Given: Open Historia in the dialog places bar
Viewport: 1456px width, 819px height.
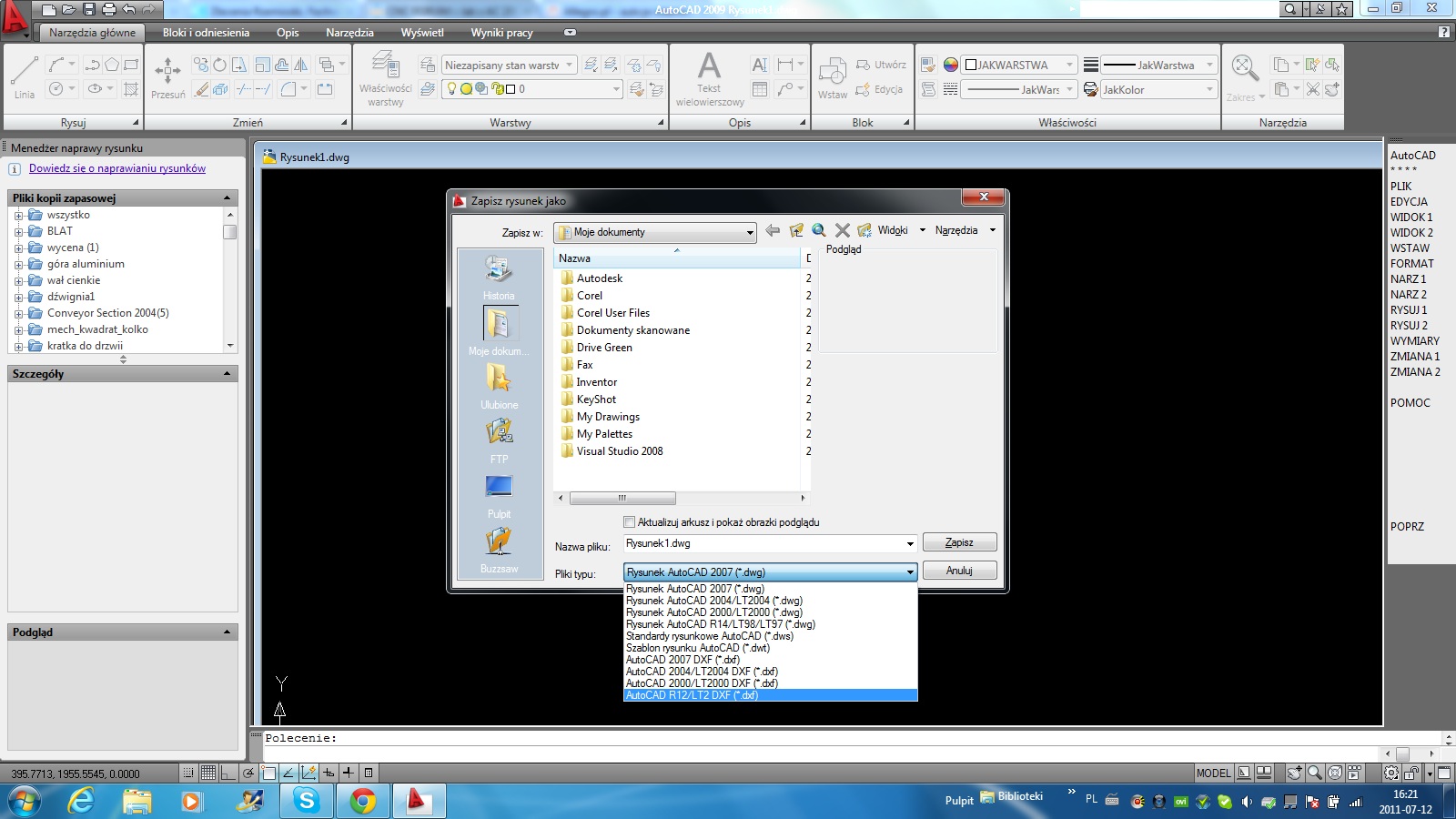Looking at the screenshot, I should (499, 278).
